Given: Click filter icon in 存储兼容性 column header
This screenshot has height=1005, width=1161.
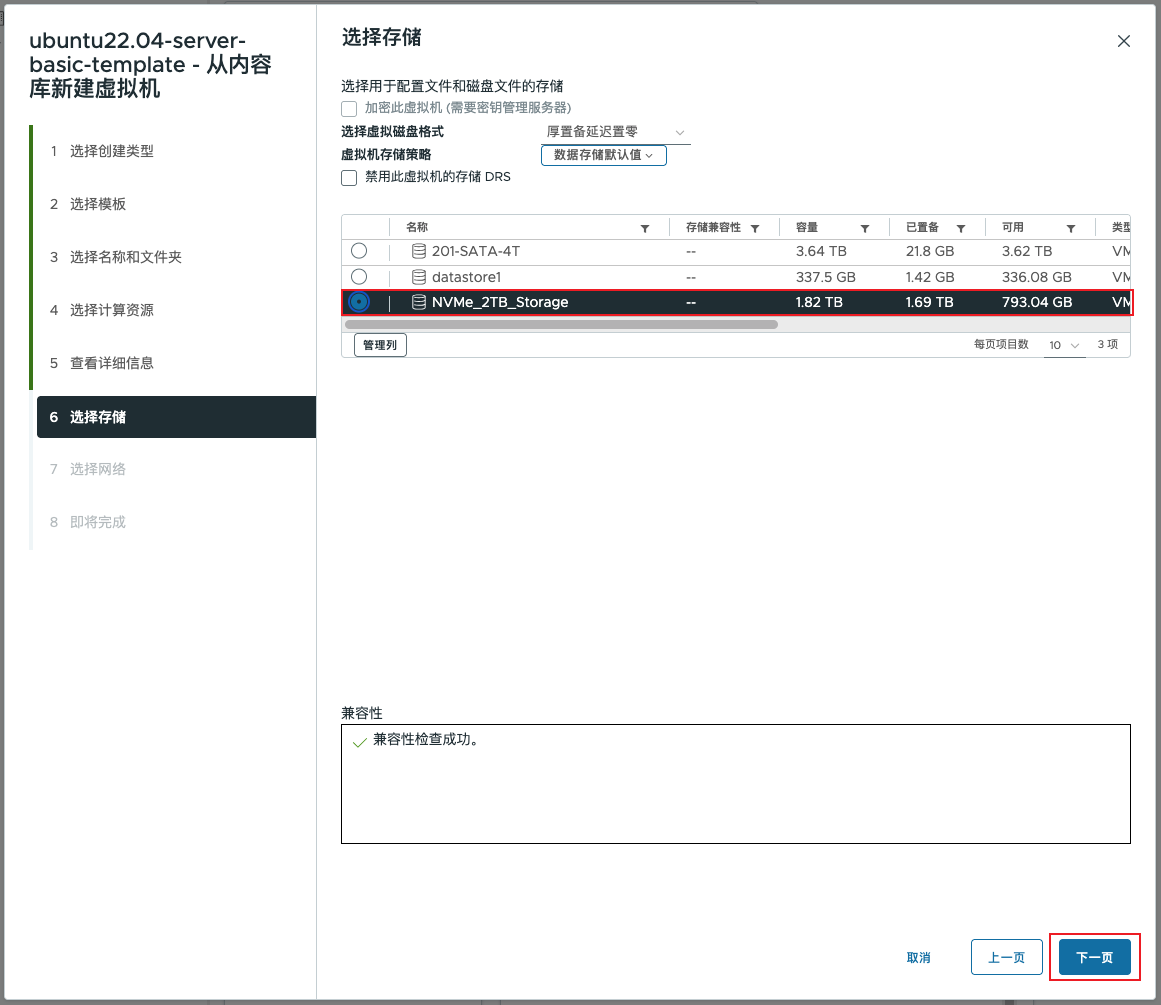Looking at the screenshot, I should (755, 228).
